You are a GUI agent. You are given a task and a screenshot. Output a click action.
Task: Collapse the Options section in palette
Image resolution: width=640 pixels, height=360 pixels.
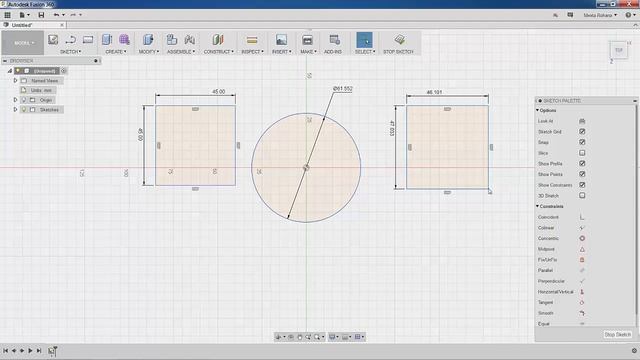[x=538, y=111]
